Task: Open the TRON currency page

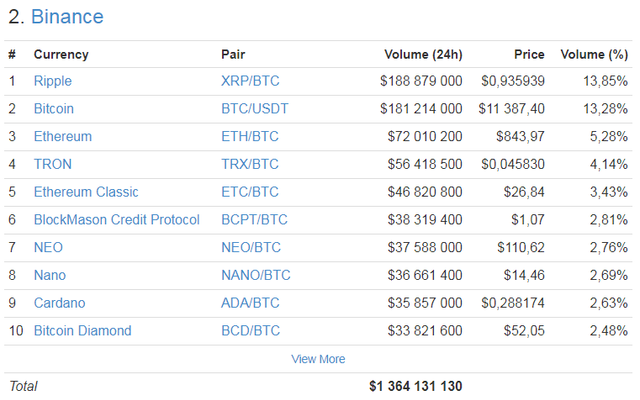Action: click(52, 164)
